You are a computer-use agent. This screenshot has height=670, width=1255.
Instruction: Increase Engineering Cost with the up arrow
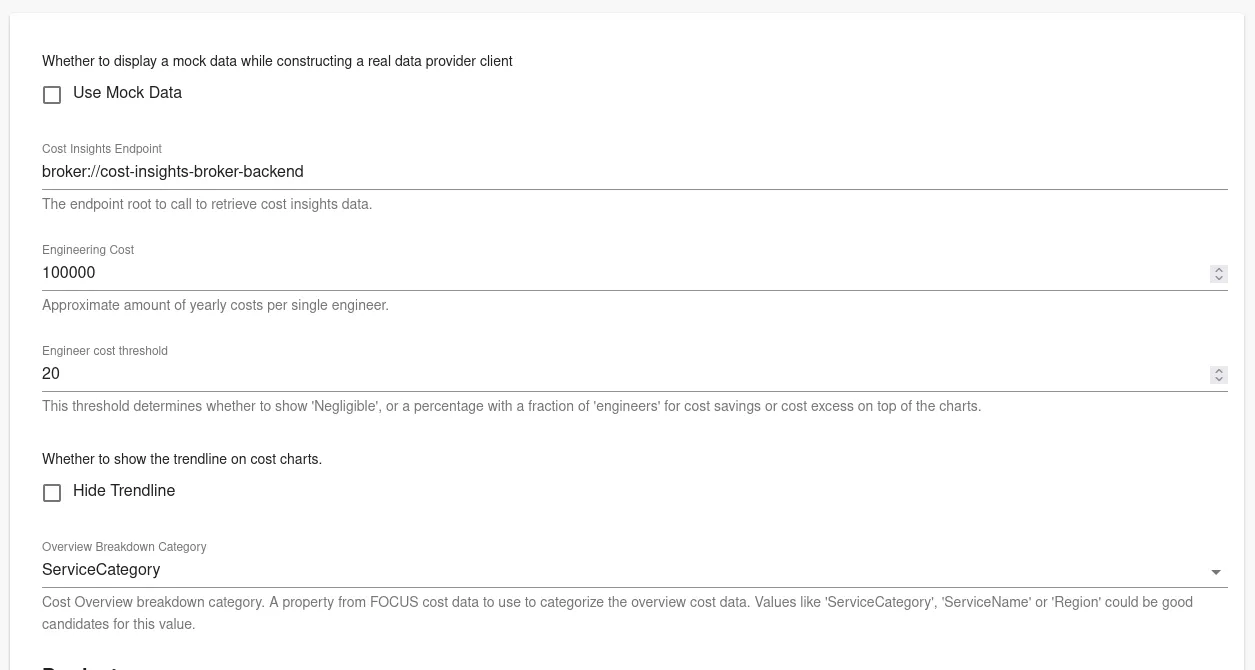tap(1218, 269)
